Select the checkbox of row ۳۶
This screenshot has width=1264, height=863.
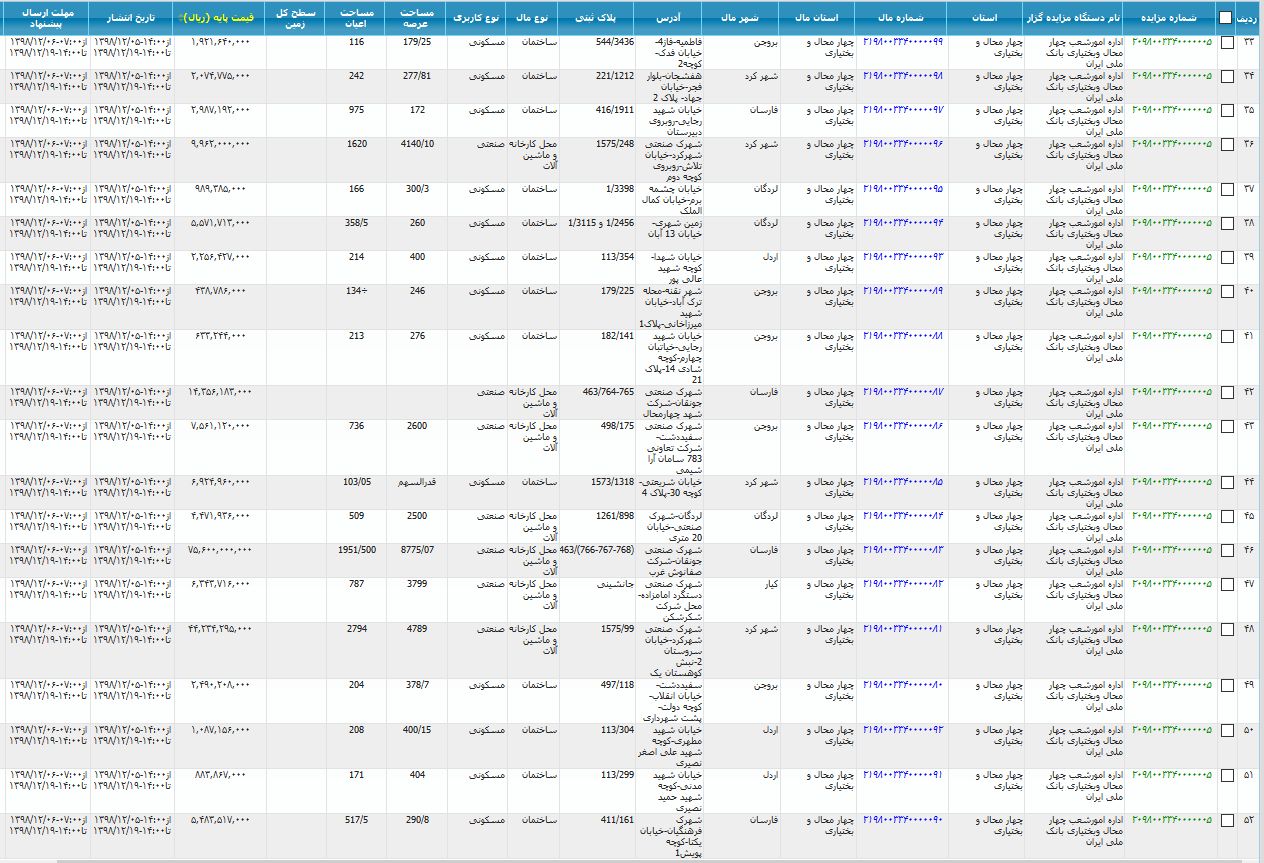tap(1227, 144)
